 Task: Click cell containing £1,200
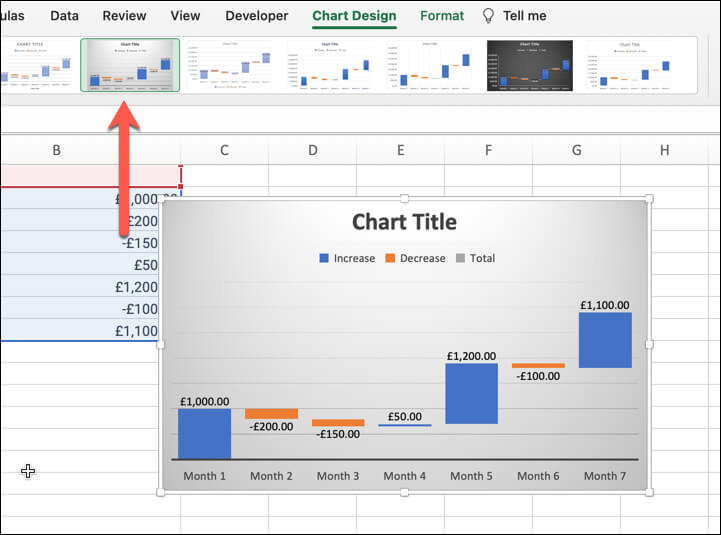point(80,287)
